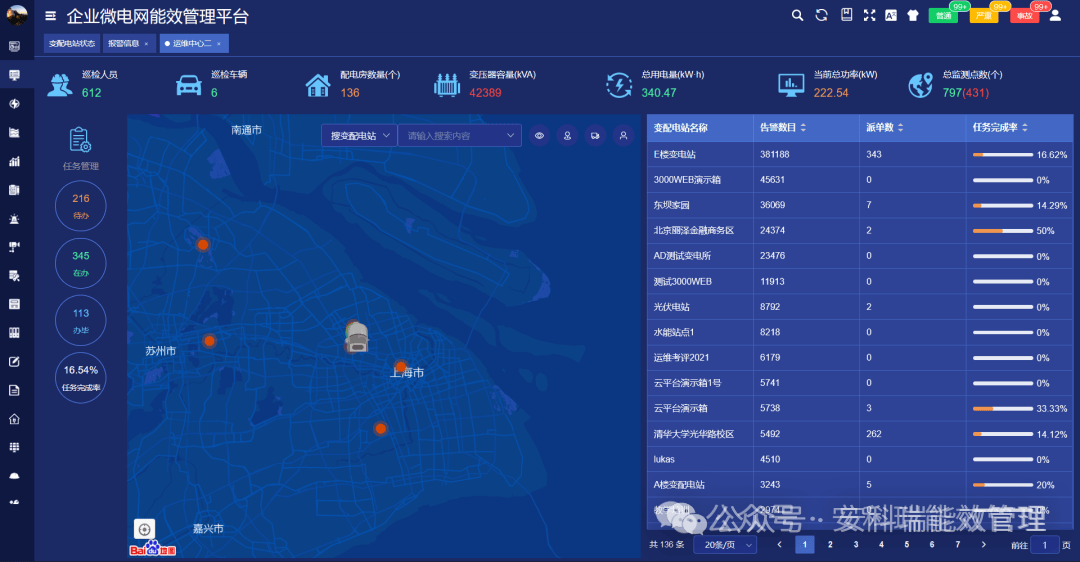Toggle the vehicle truck map filter
Screen dimensions: 1080x562
[x=595, y=136]
